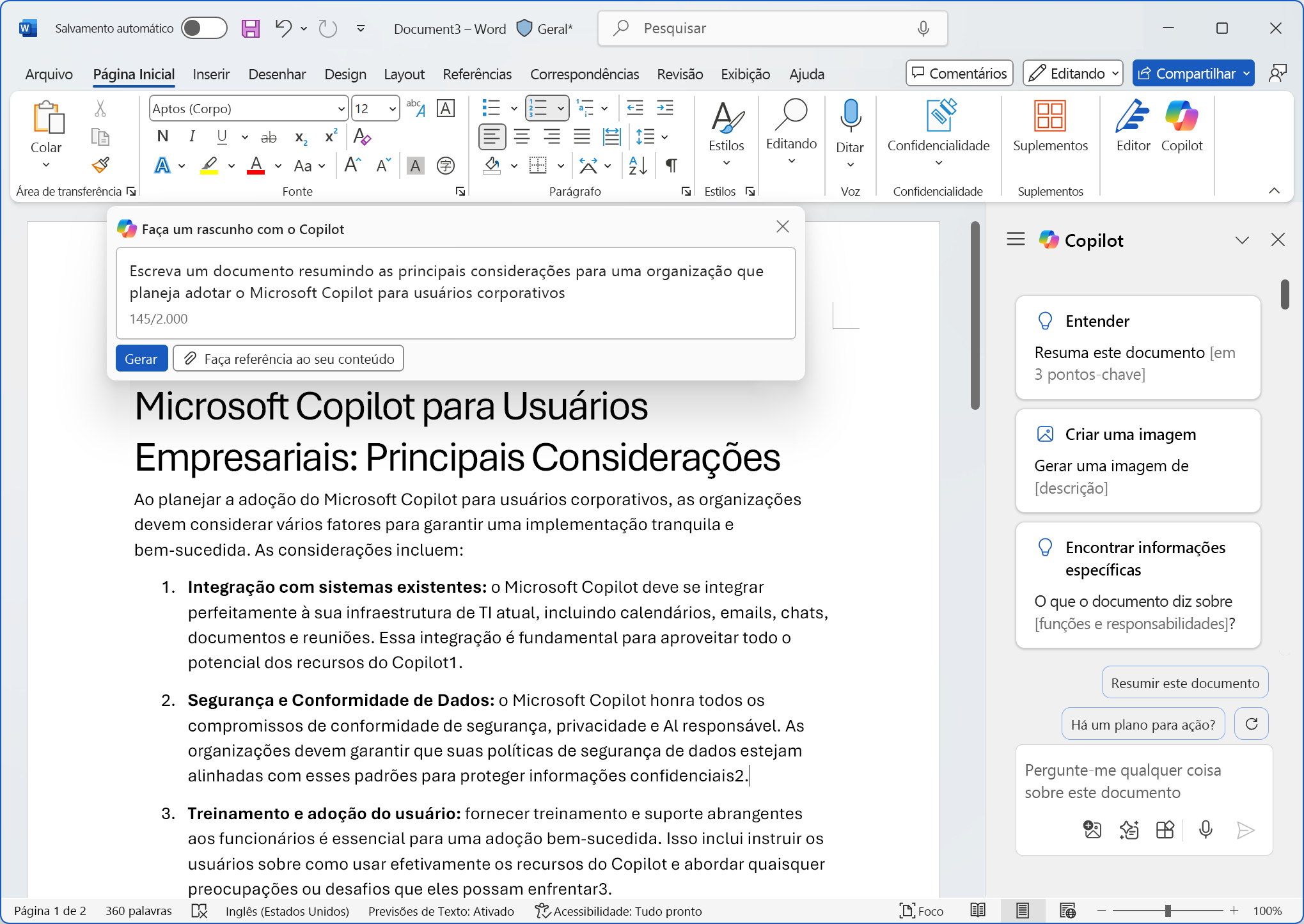This screenshot has width=1304, height=924.
Task: Open Copilot from the ribbon
Action: pyautogui.click(x=1181, y=127)
